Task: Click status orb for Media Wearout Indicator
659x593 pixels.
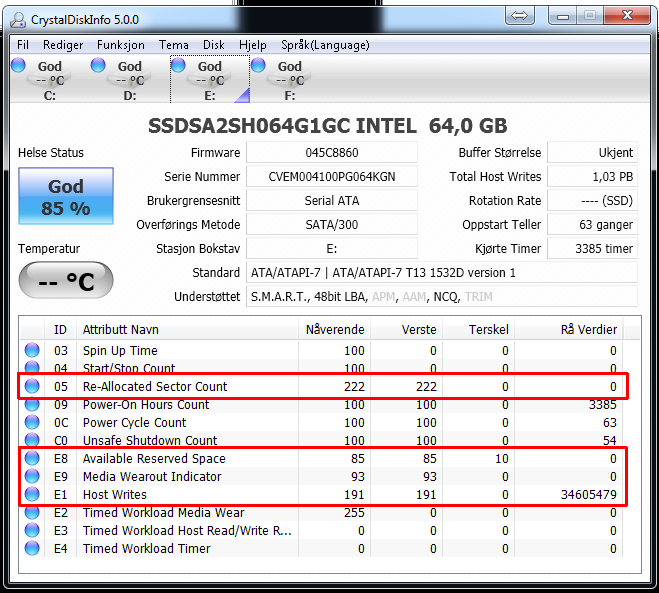Action: (32, 476)
